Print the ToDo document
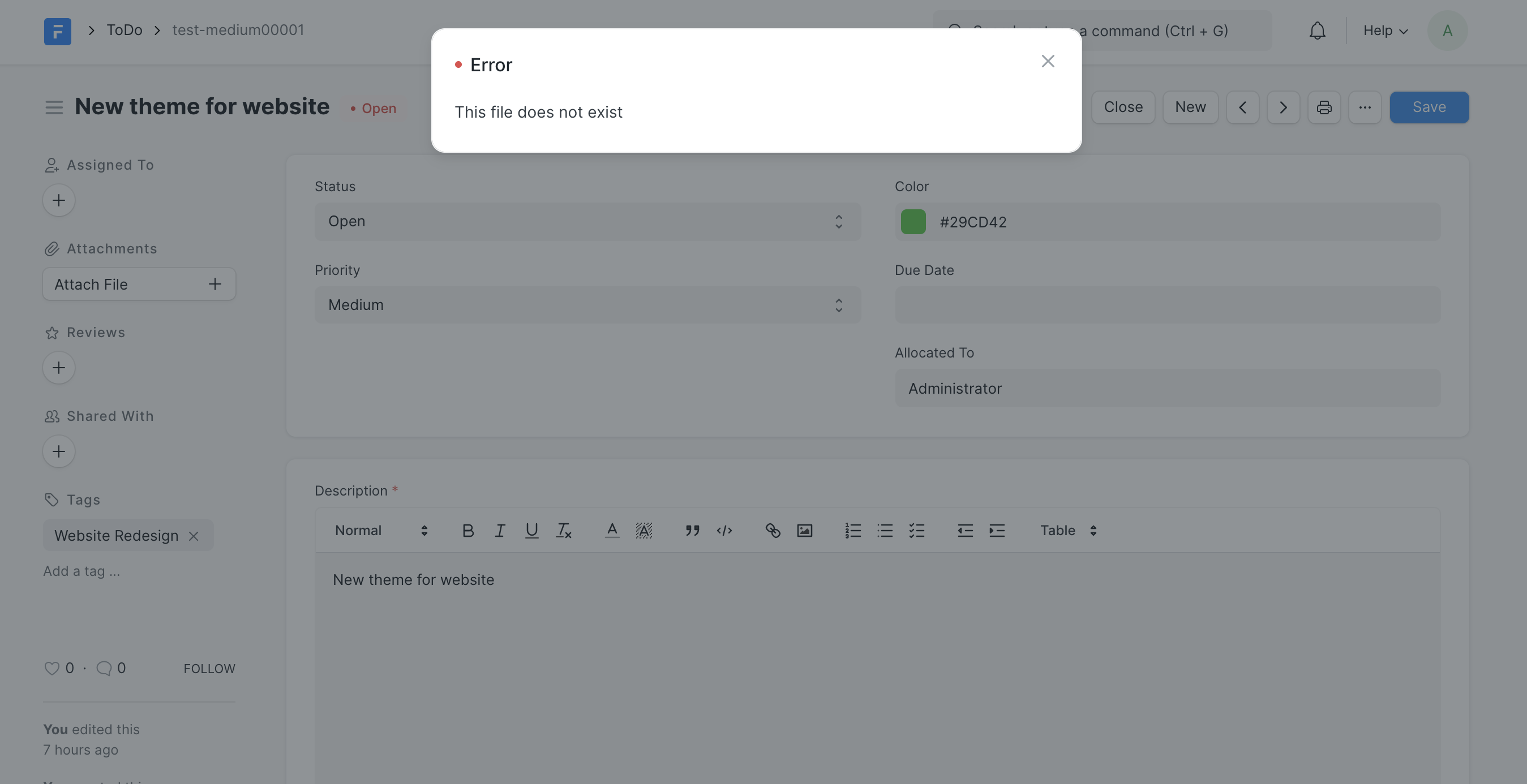The height and width of the screenshot is (784, 1527). tap(1324, 107)
